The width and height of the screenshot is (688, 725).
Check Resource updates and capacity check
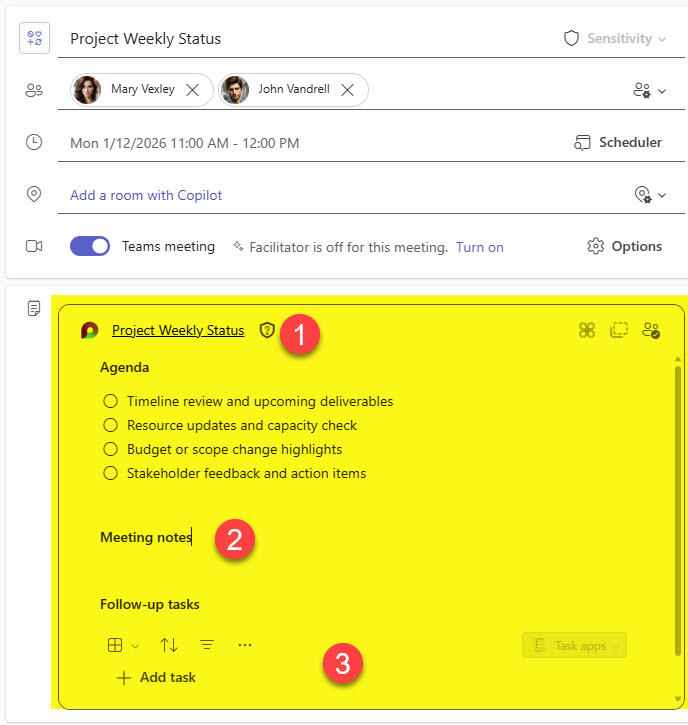click(110, 425)
